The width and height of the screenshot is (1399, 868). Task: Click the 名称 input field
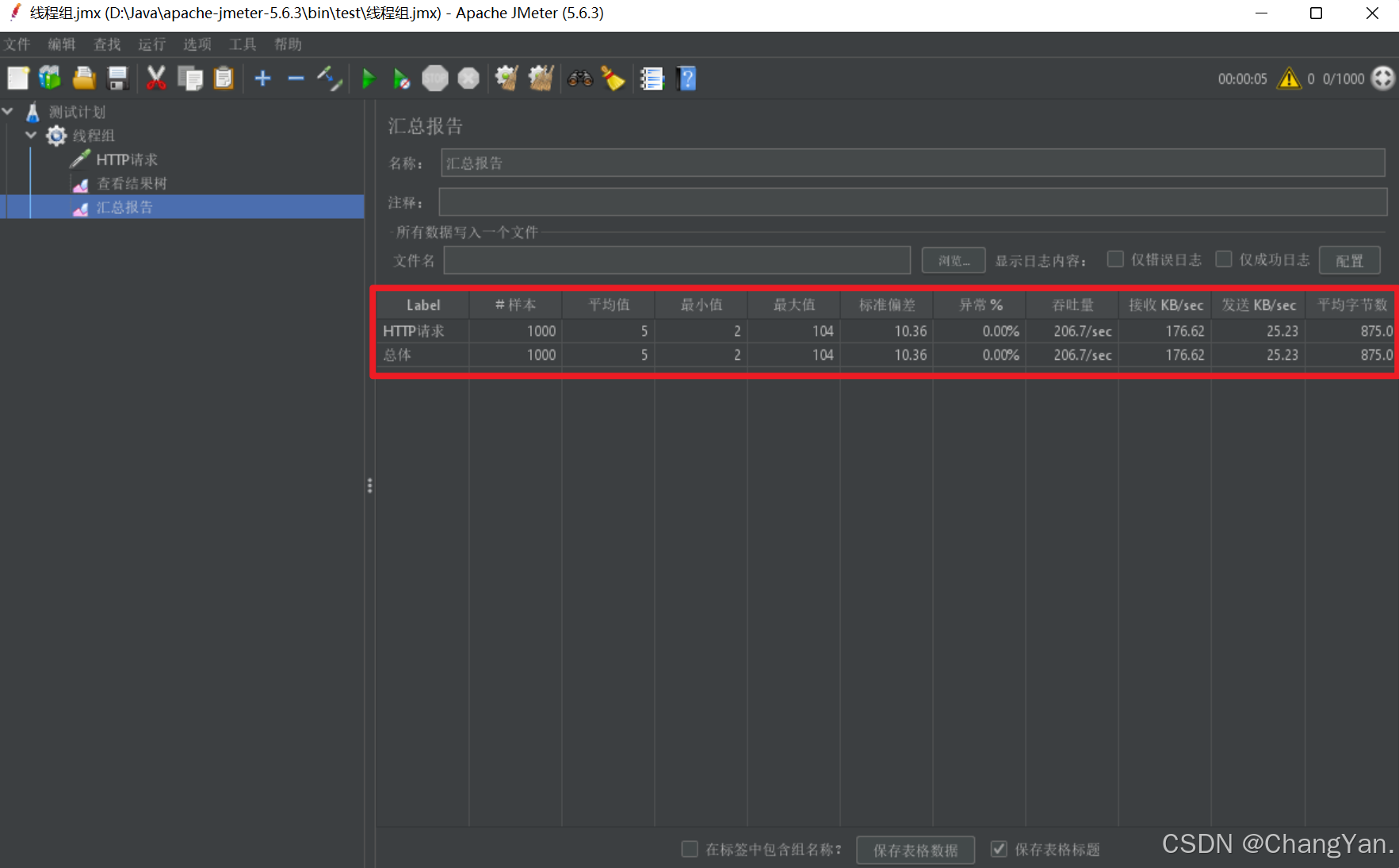click(x=912, y=163)
